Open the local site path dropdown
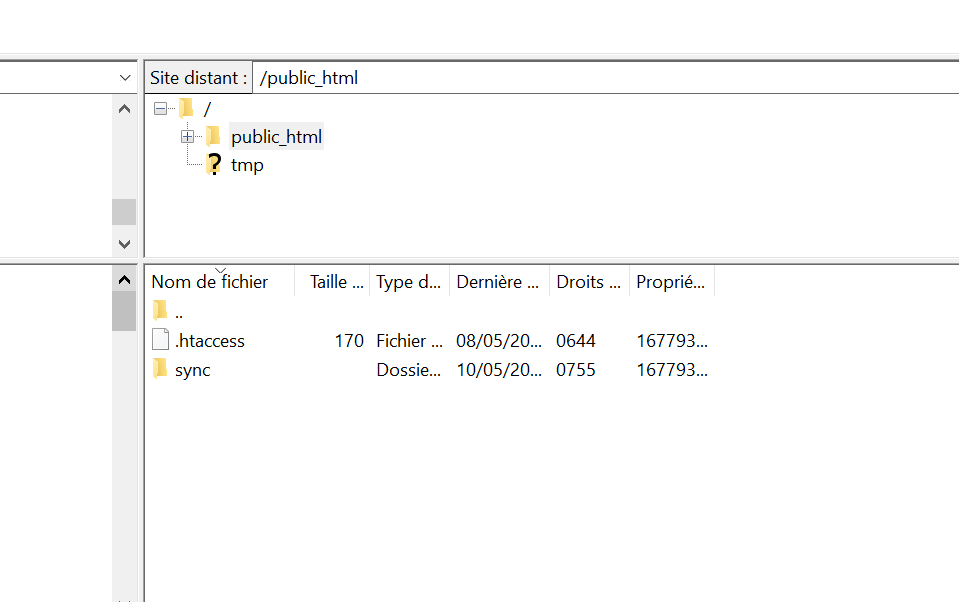This screenshot has height=602, width=959. click(x=125, y=78)
